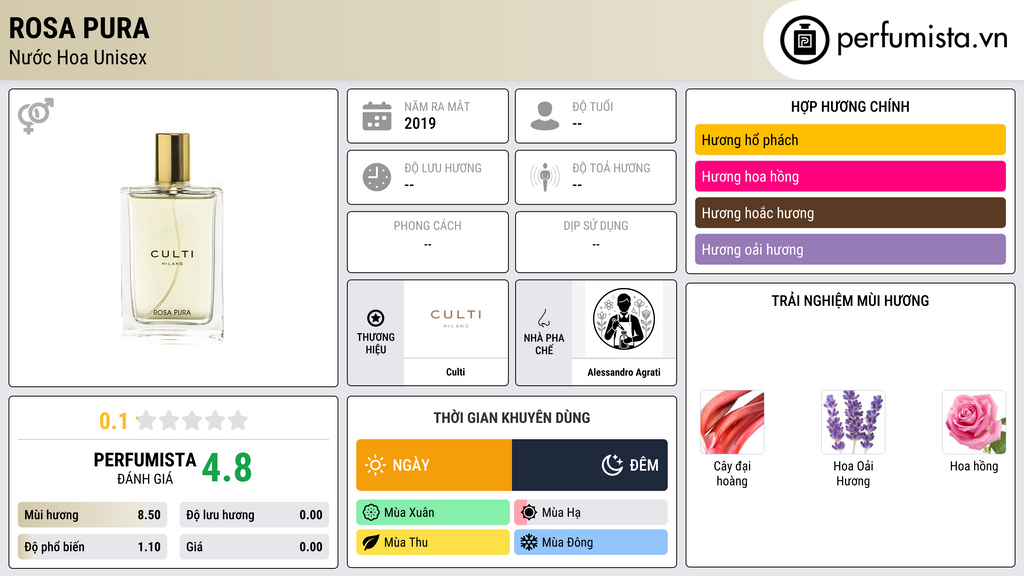Click the Cây đại hoàng rhubarb note image
The height and width of the screenshot is (576, 1024).
coord(731,422)
